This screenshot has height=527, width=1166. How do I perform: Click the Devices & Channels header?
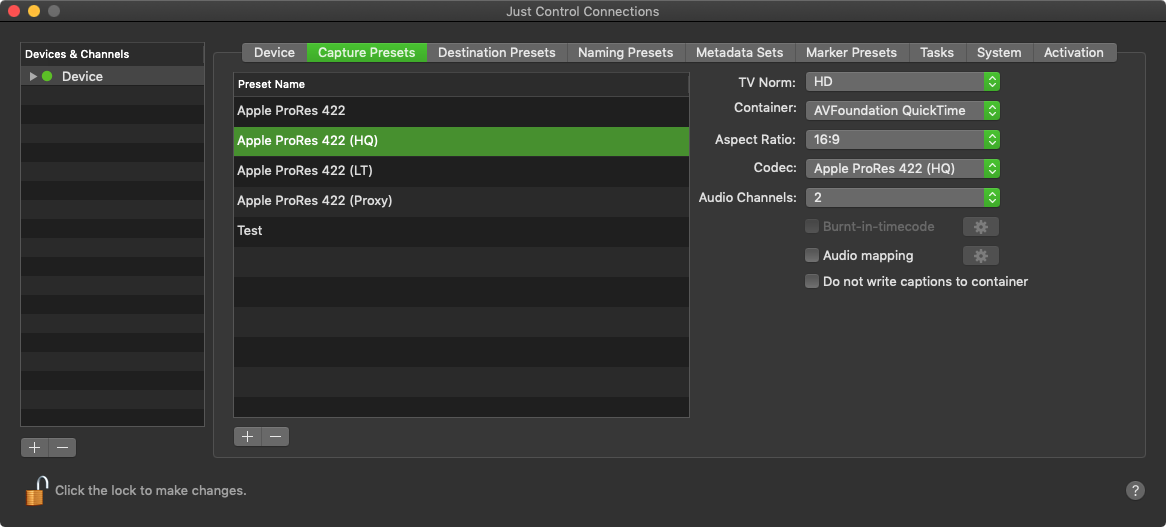click(x=112, y=54)
